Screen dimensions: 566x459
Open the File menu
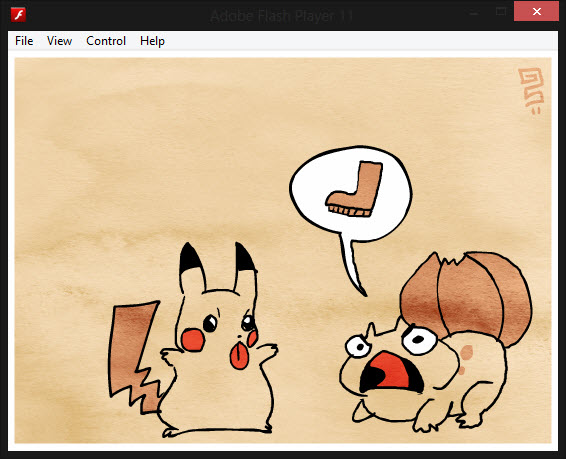coord(24,41)
